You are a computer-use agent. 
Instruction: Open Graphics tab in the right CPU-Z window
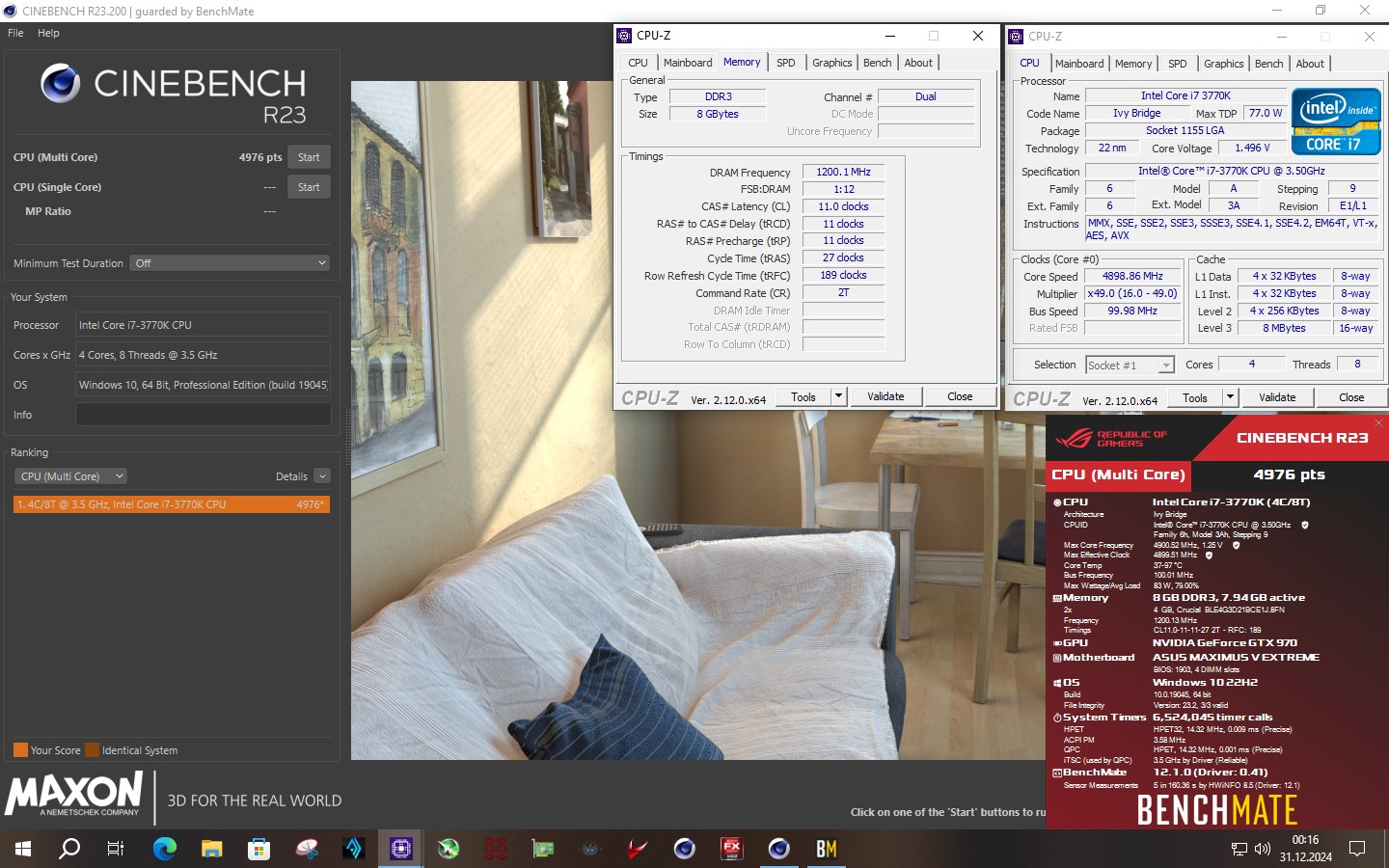coord(1223,64)
